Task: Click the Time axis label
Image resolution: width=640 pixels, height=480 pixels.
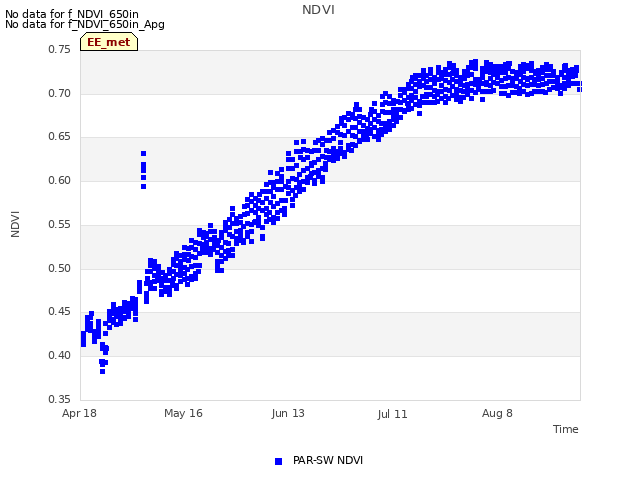Action: [x=566, y=429]
